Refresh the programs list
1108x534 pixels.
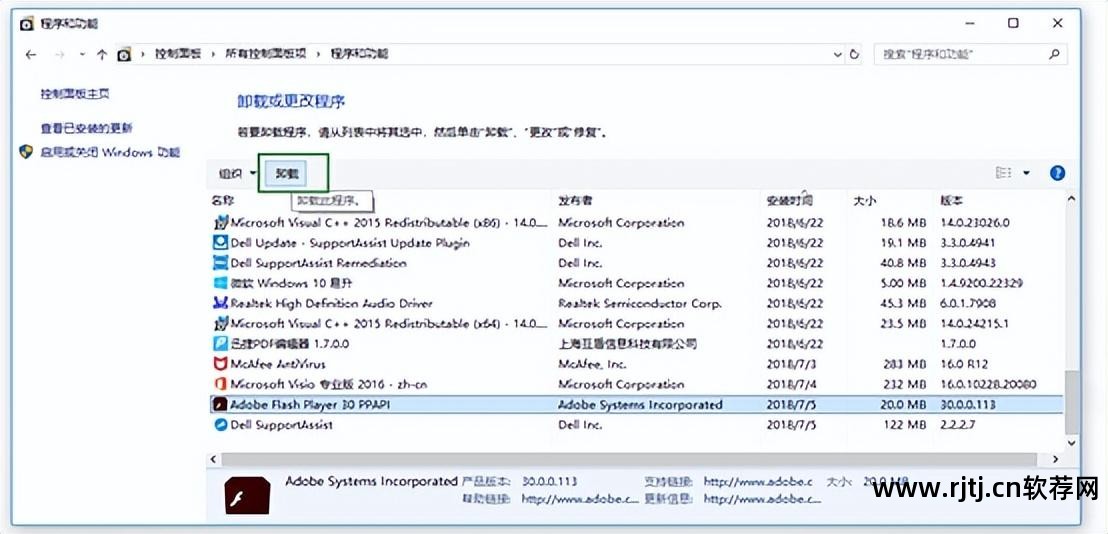tap(854, 54)
